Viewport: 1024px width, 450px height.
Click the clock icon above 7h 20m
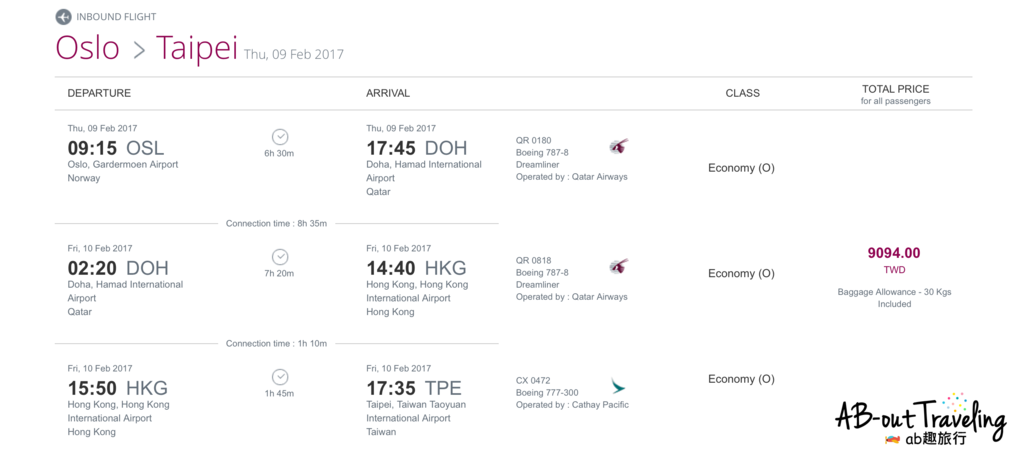pyautogui.click(x=280, y=257)
